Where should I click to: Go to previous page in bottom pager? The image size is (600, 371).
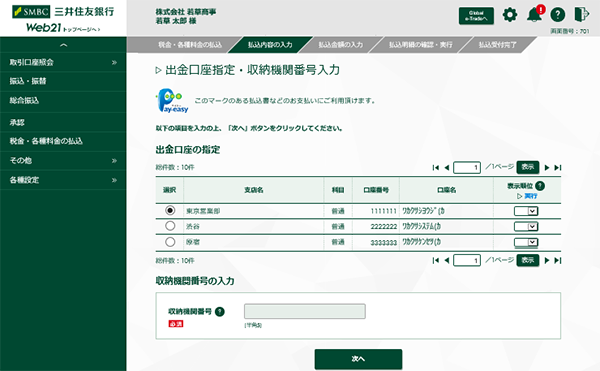(446, 260)
